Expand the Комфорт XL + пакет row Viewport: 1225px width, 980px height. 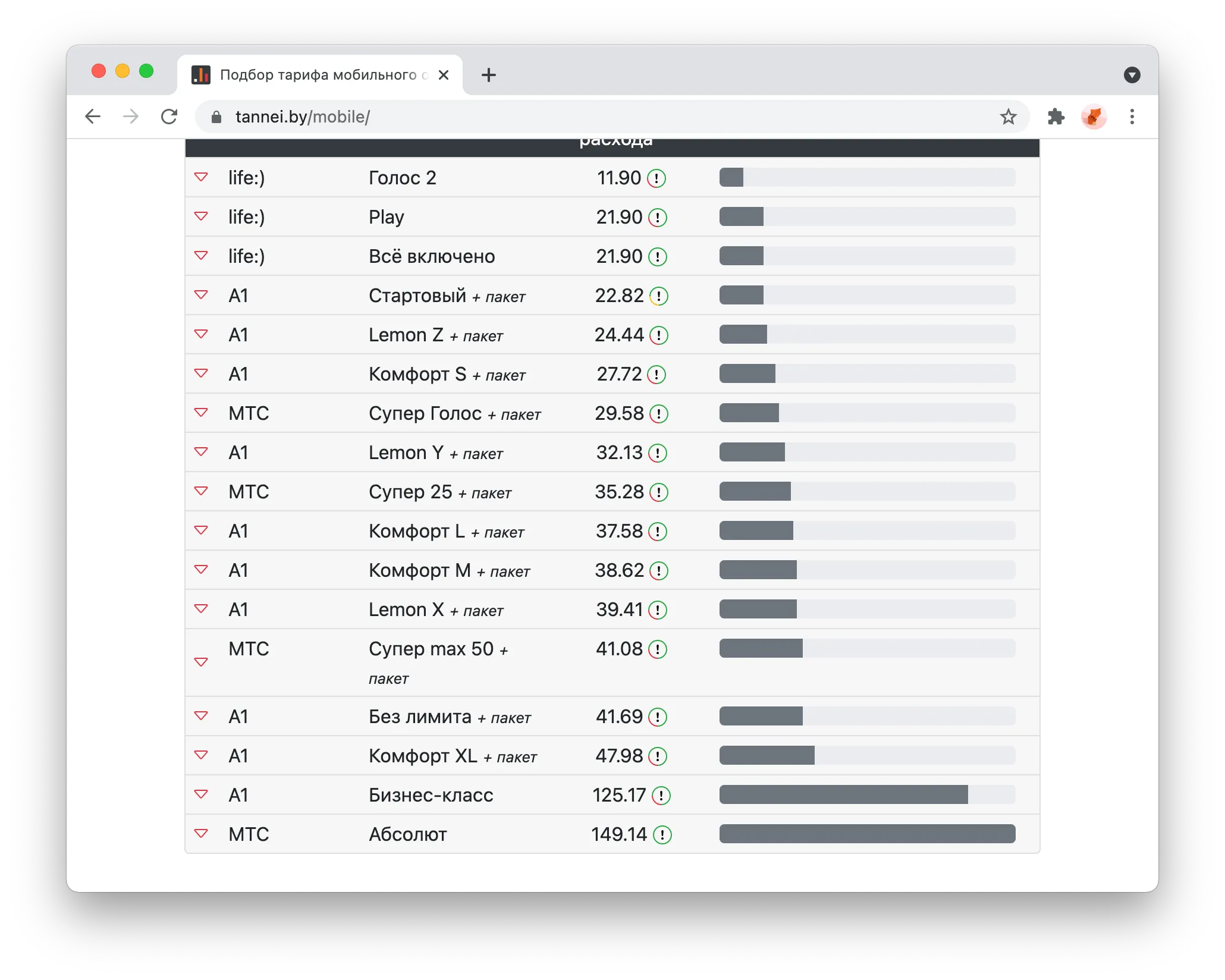click(x=201, y=755)
